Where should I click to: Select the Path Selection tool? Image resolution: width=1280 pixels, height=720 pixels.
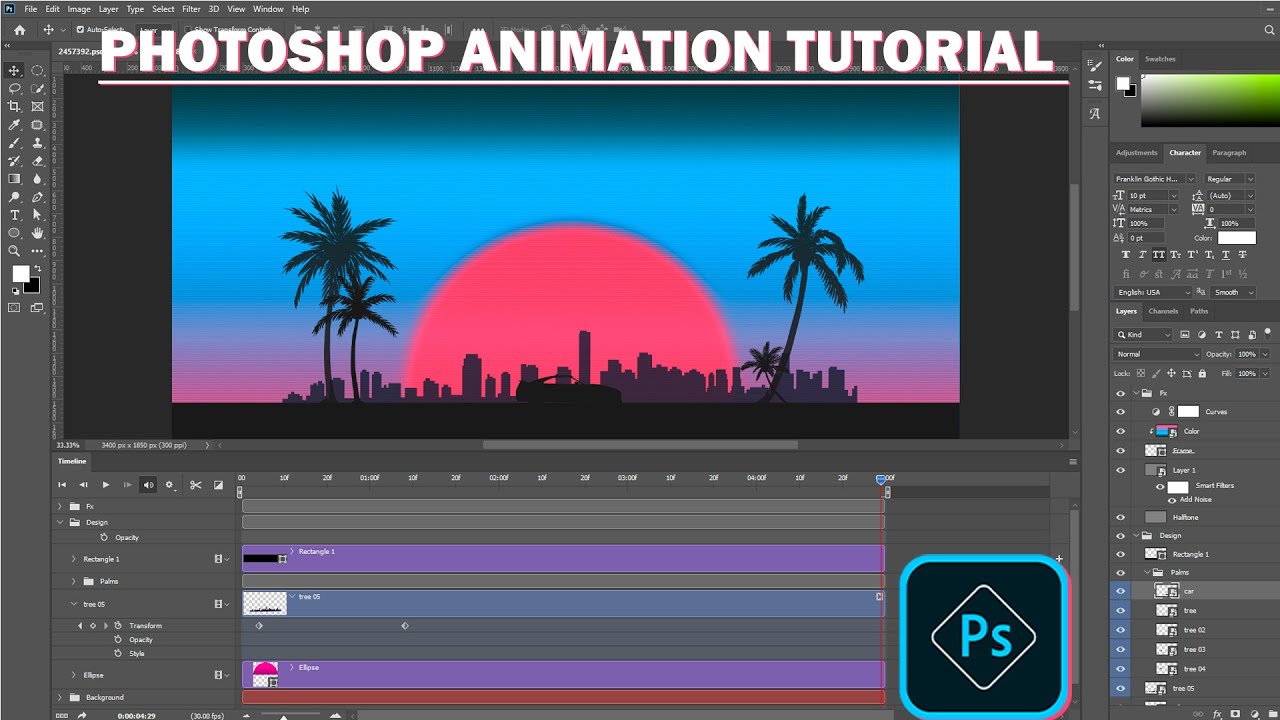(x=37, y=215)
